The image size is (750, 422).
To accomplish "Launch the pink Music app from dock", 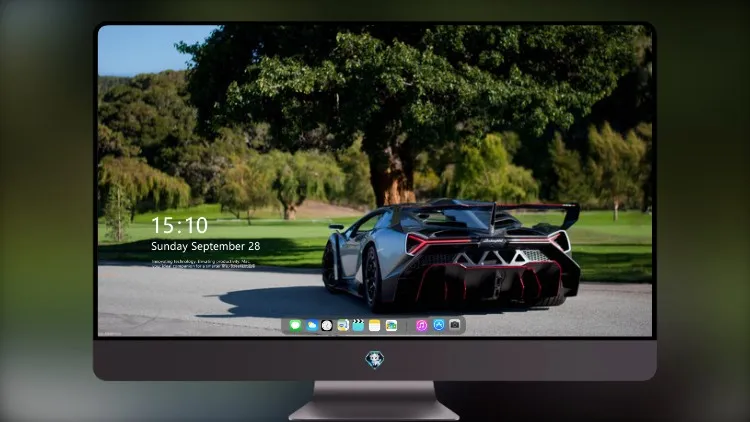I will [421, 325].
